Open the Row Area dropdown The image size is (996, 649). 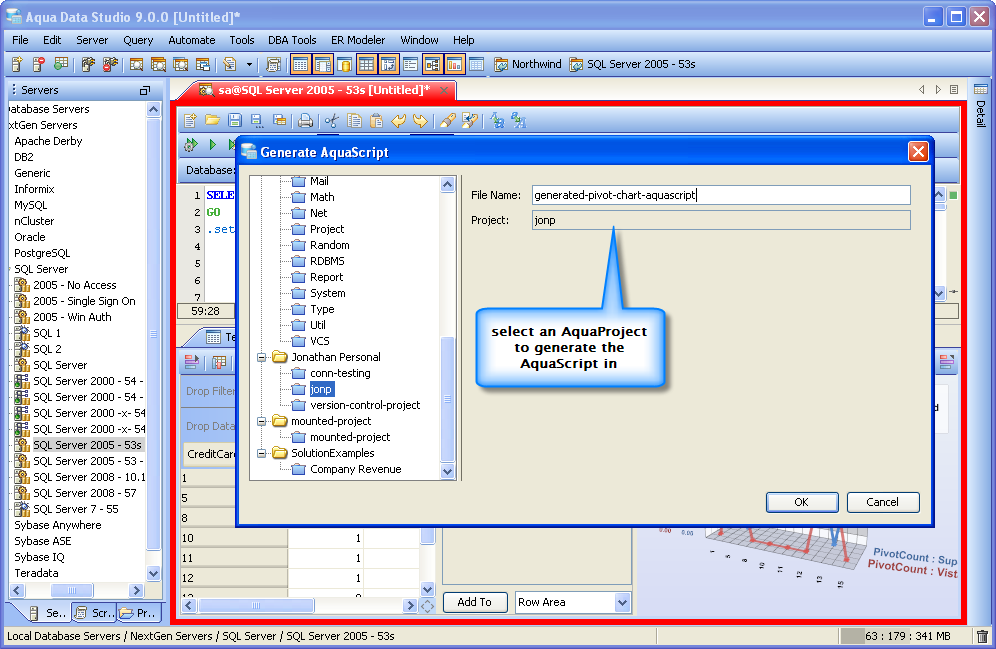622,602
